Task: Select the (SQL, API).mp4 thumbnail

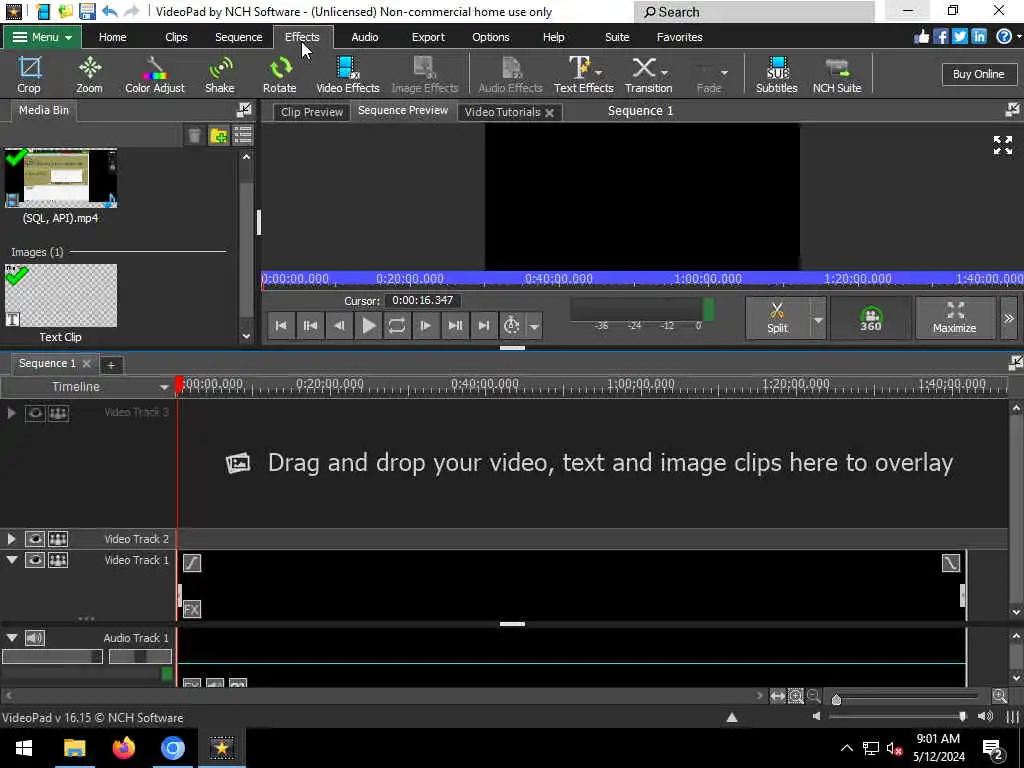Action: click(61, 178)
